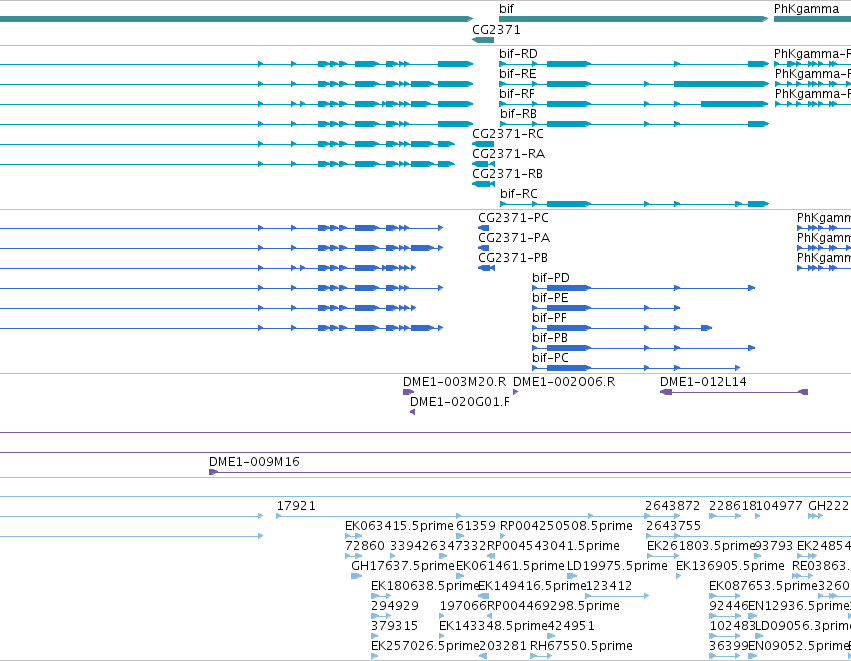Select the EST labeled 61359
Viewport: 851px width, 661px height.
[476, 526]
